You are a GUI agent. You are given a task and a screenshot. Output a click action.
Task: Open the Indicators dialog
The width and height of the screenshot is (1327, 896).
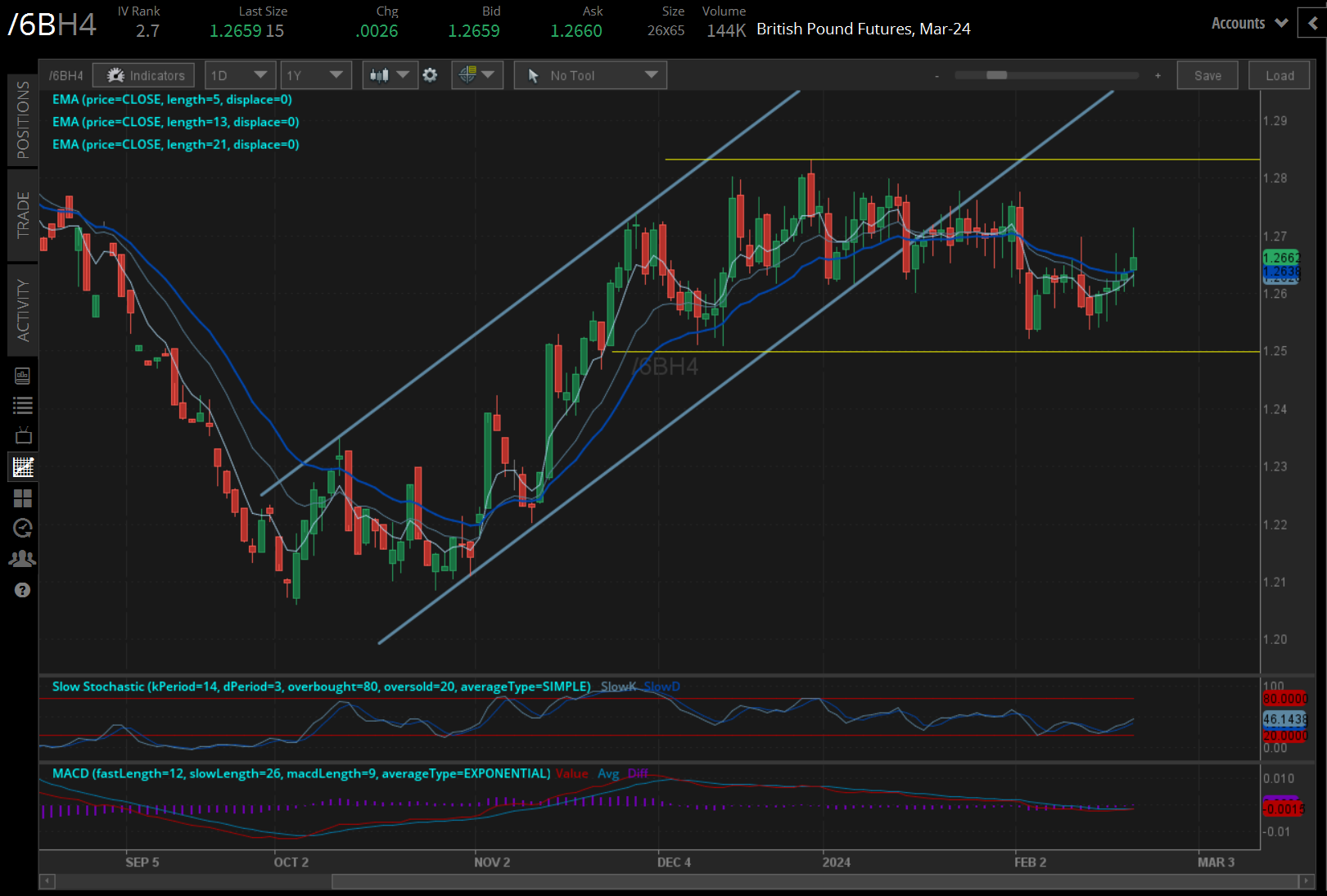[143, 74]
